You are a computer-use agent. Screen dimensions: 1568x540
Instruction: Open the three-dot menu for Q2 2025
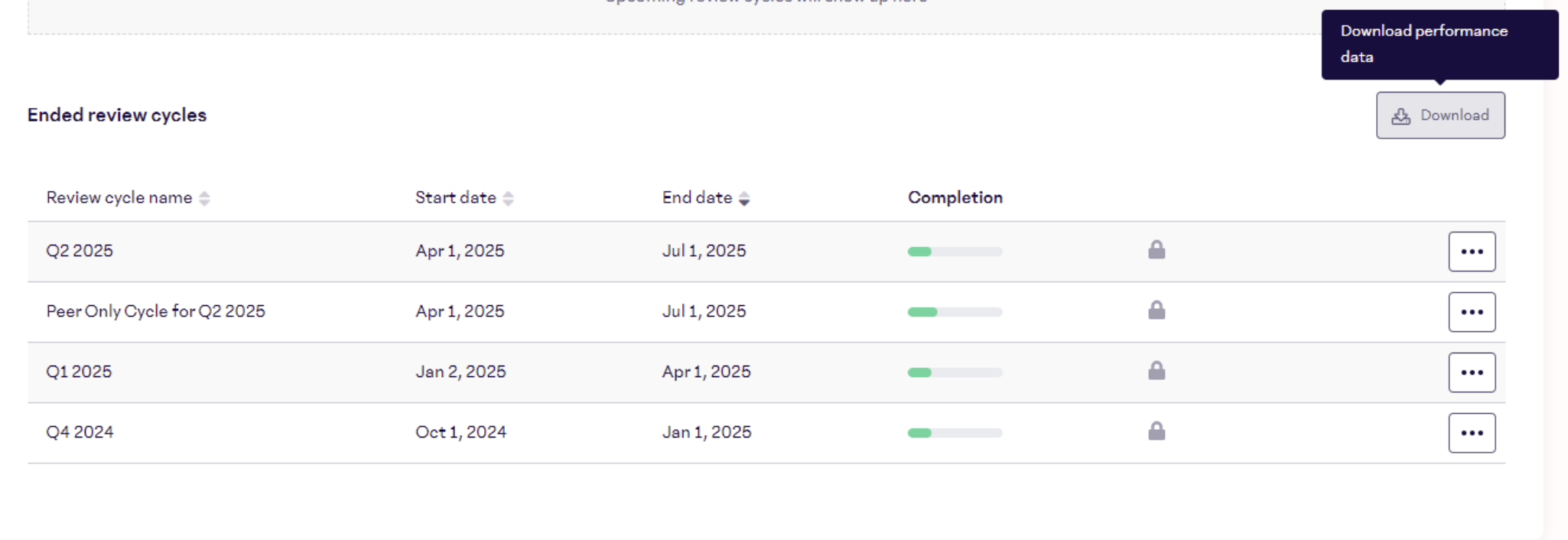pos(1471,252)
